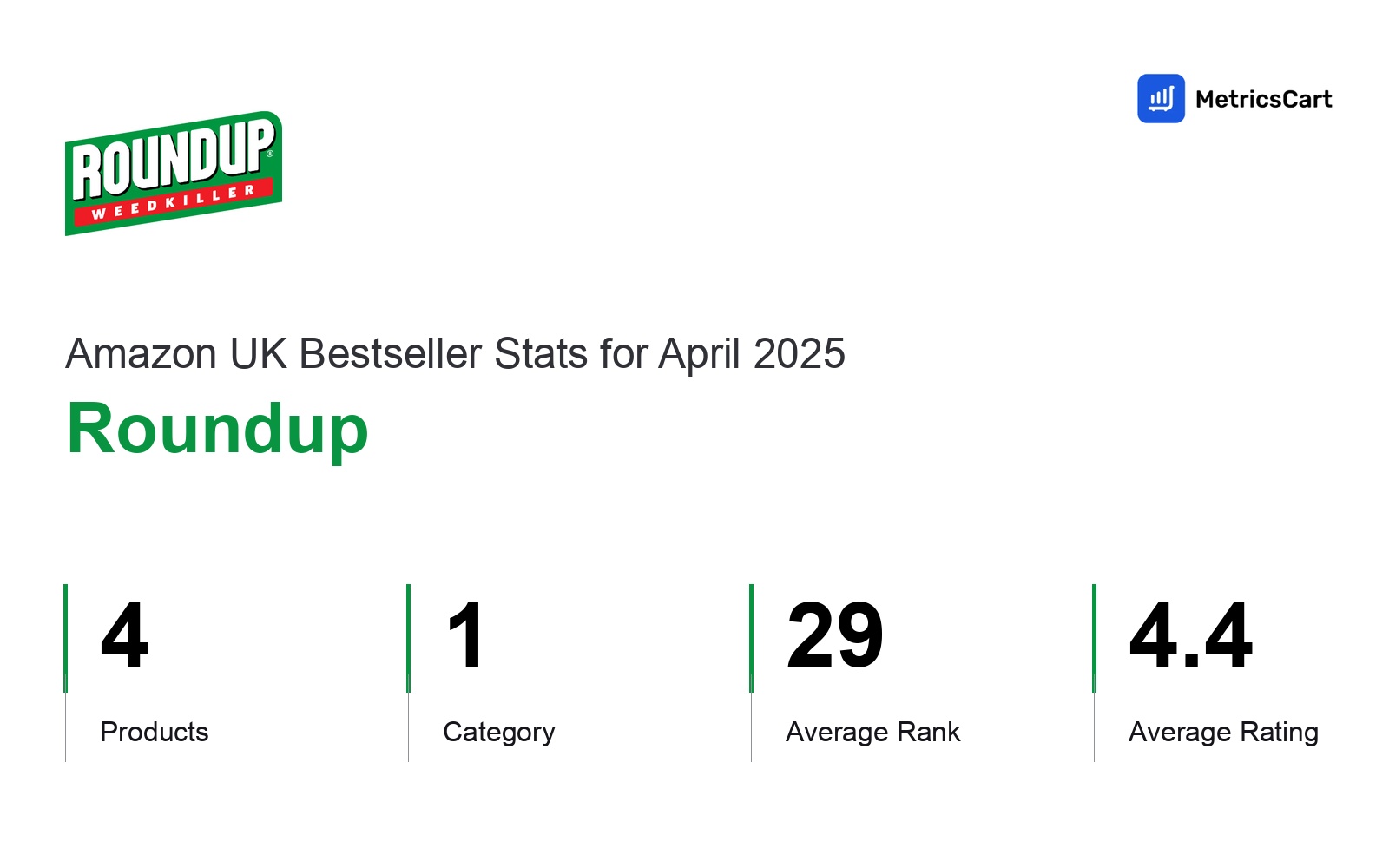Select the 4.4 average rating figure

point(1190,635)
